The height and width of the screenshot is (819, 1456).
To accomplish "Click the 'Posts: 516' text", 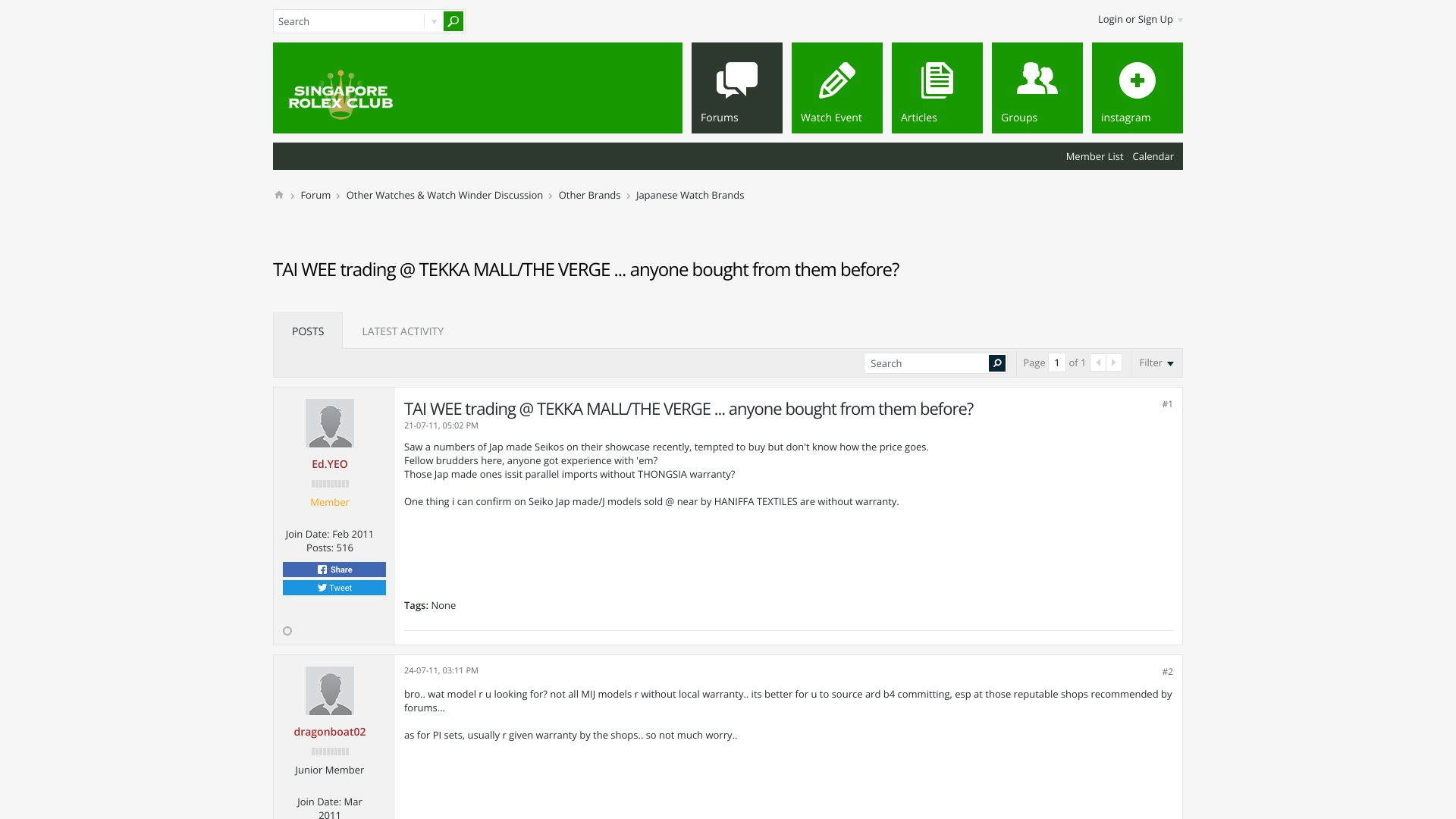I will [x=330, y=548].
